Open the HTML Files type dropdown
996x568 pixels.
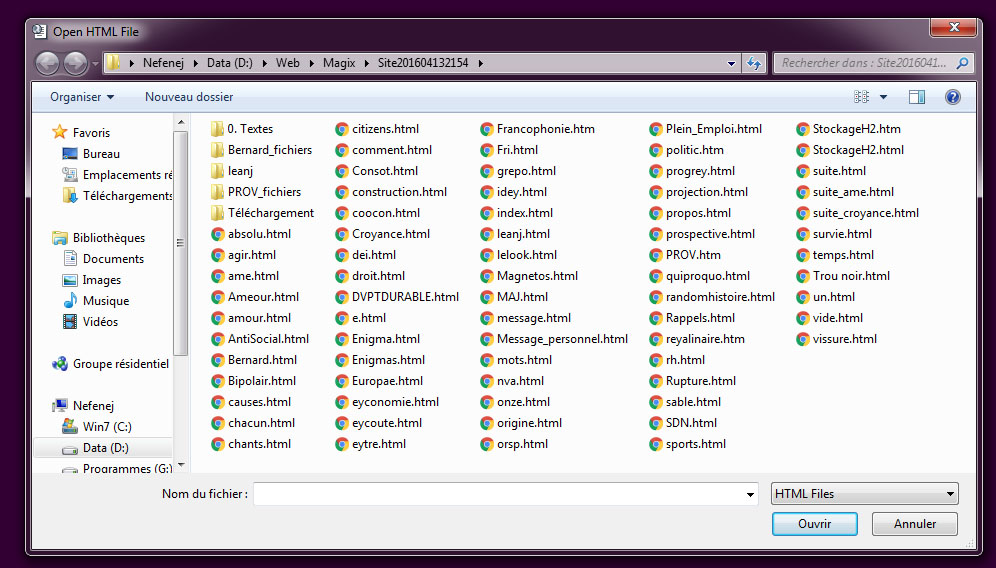pyautogui.click(x=864, y=494)
